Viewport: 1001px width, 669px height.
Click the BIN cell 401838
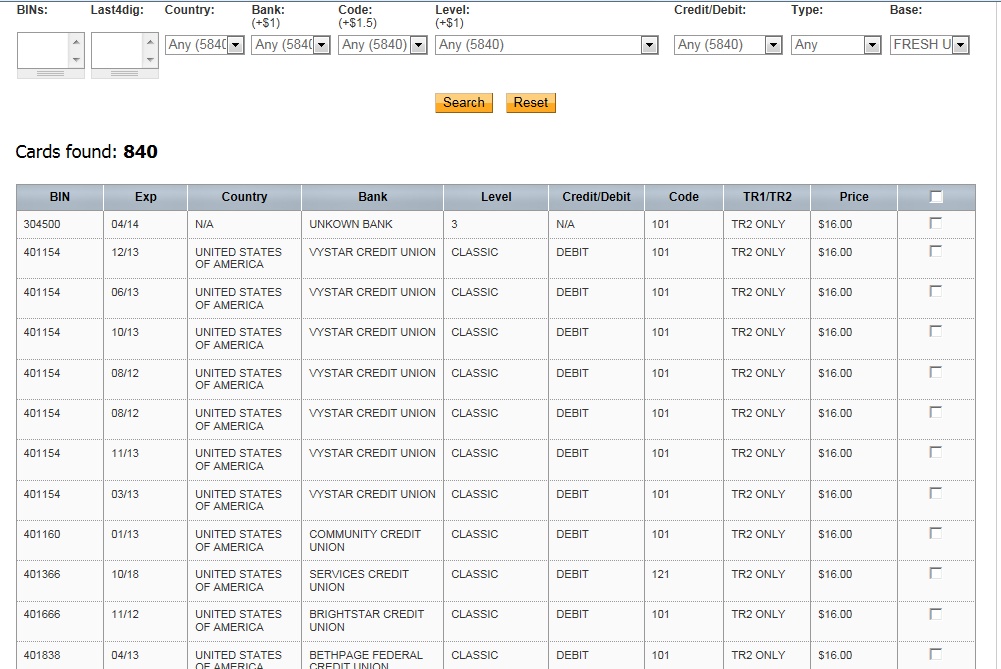42,656
